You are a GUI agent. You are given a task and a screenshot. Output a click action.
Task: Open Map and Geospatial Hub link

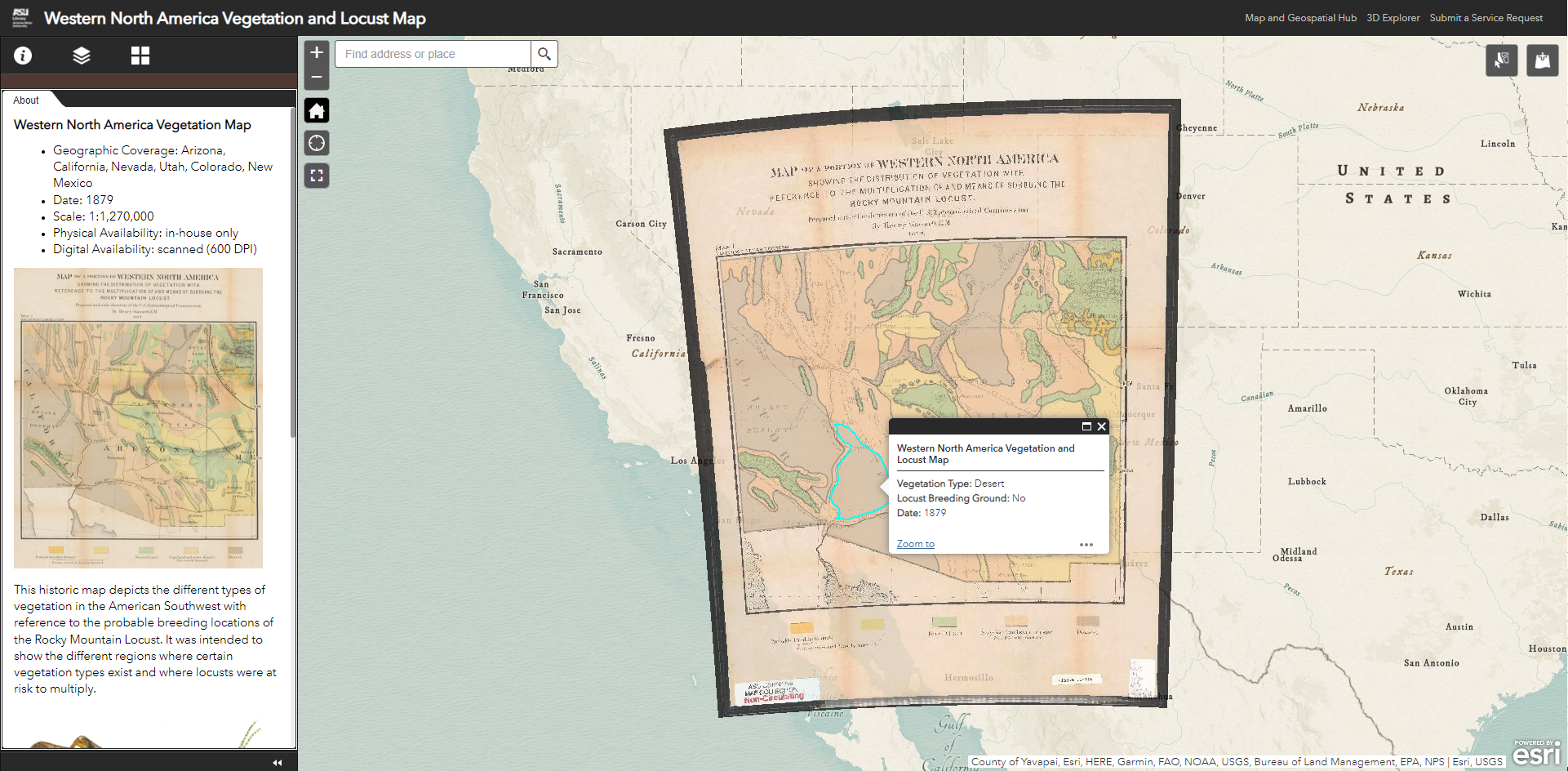[x=1300, y=18]
